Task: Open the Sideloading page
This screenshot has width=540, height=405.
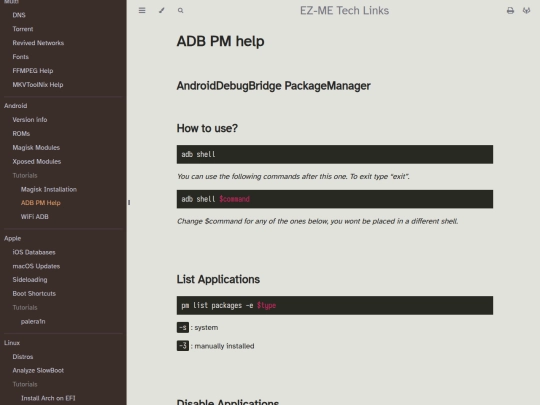Action: click(30, 280)
